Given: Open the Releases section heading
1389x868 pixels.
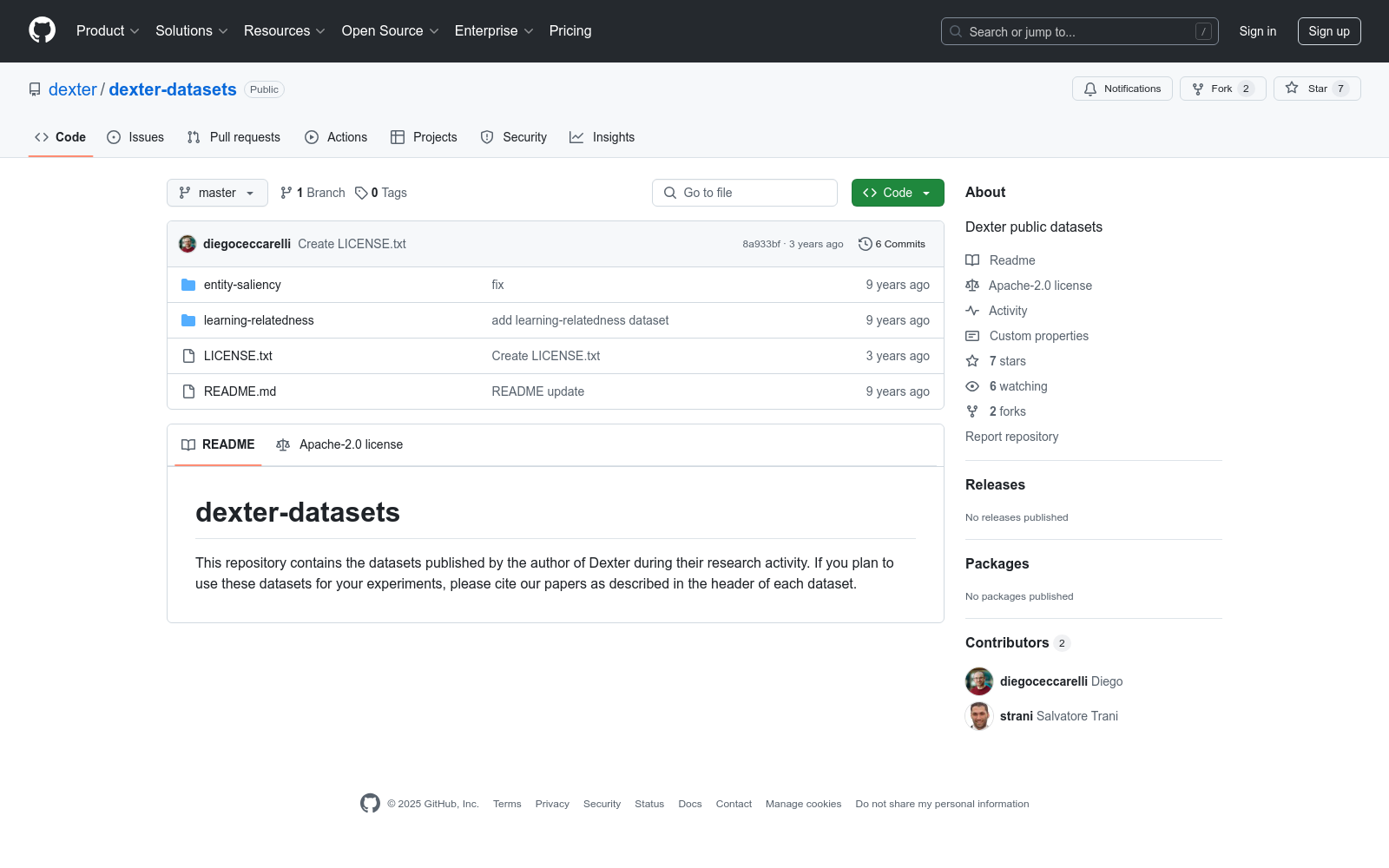Looking at the screenshot, I should [995, 484].
